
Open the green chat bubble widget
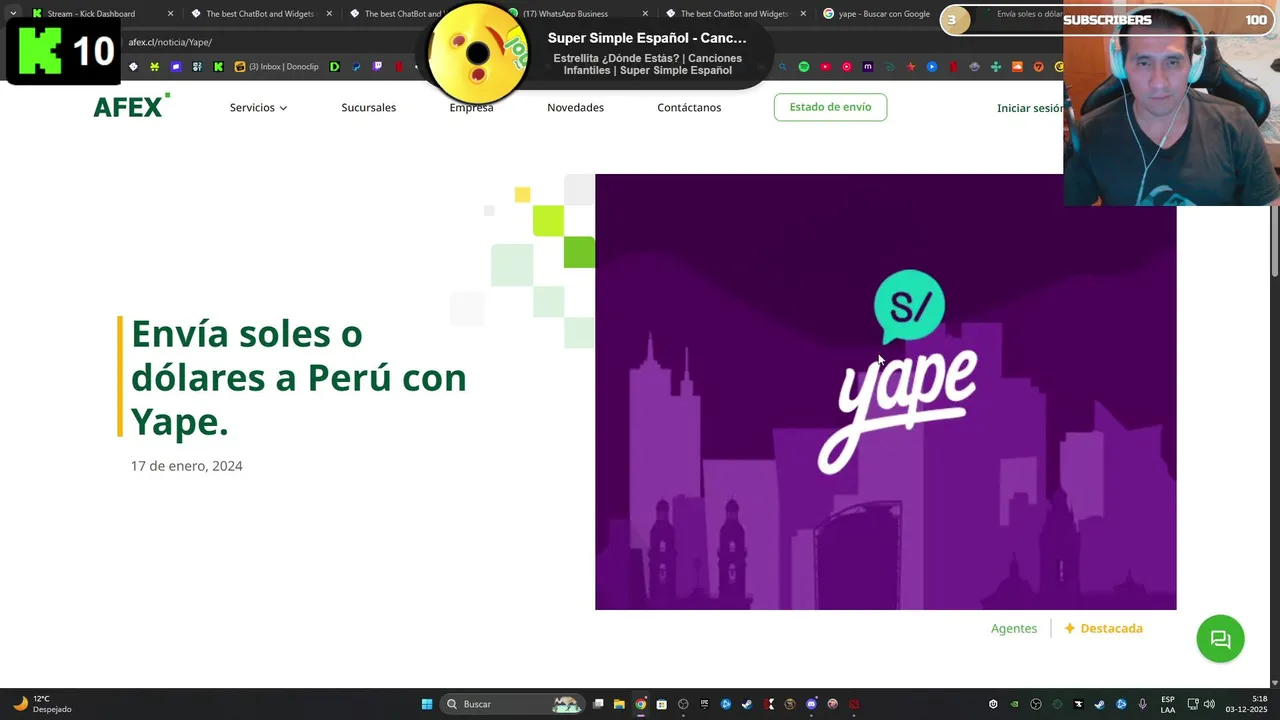coord(1220,639)
